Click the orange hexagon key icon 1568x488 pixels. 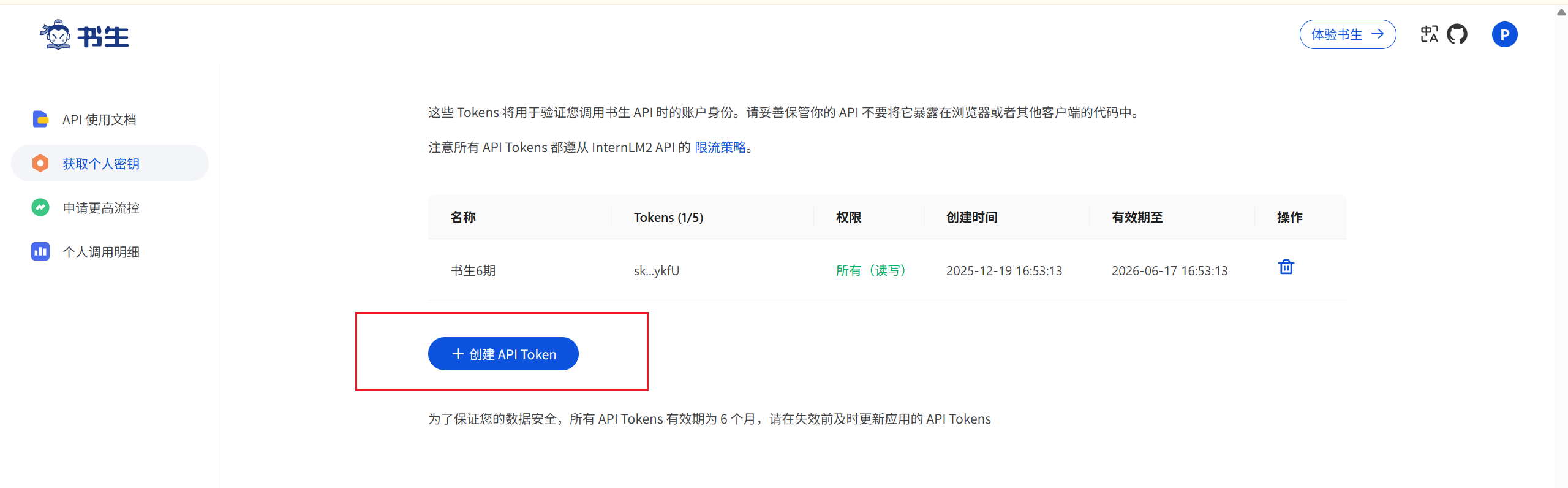(40, 163)
